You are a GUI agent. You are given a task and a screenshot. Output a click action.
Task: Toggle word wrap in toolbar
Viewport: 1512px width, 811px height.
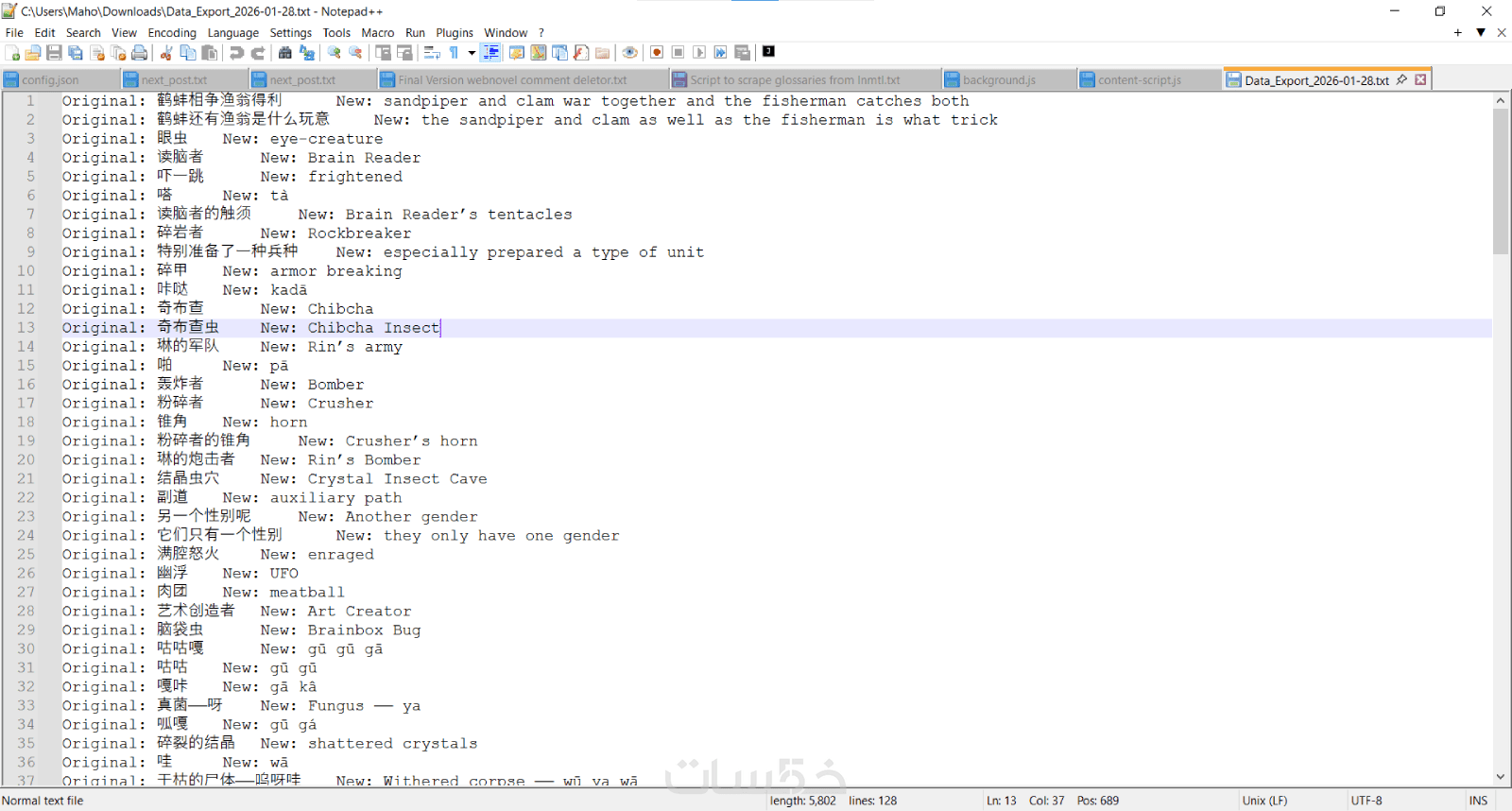432,53
